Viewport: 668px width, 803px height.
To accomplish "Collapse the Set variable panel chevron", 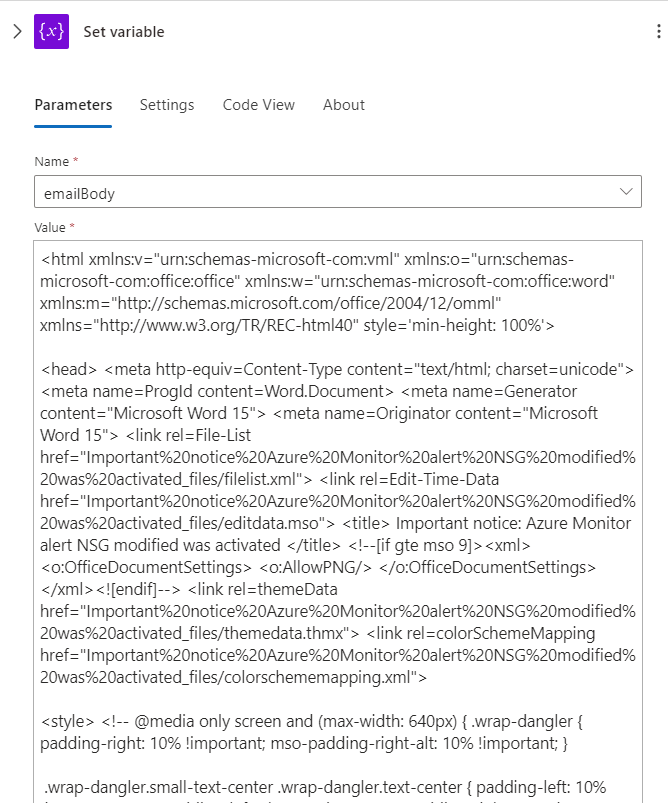I will pos(16,32).
